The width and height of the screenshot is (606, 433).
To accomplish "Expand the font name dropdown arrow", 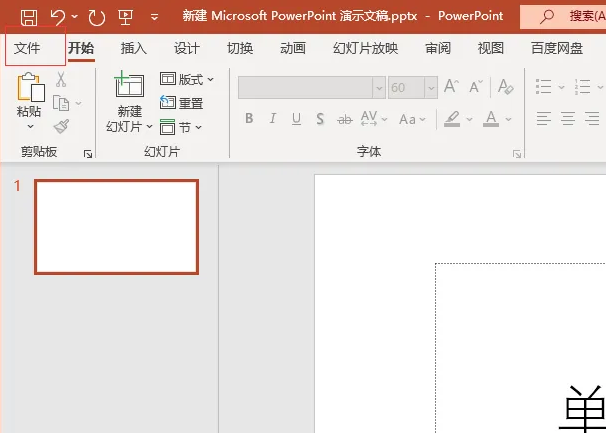I will point(379,88).
